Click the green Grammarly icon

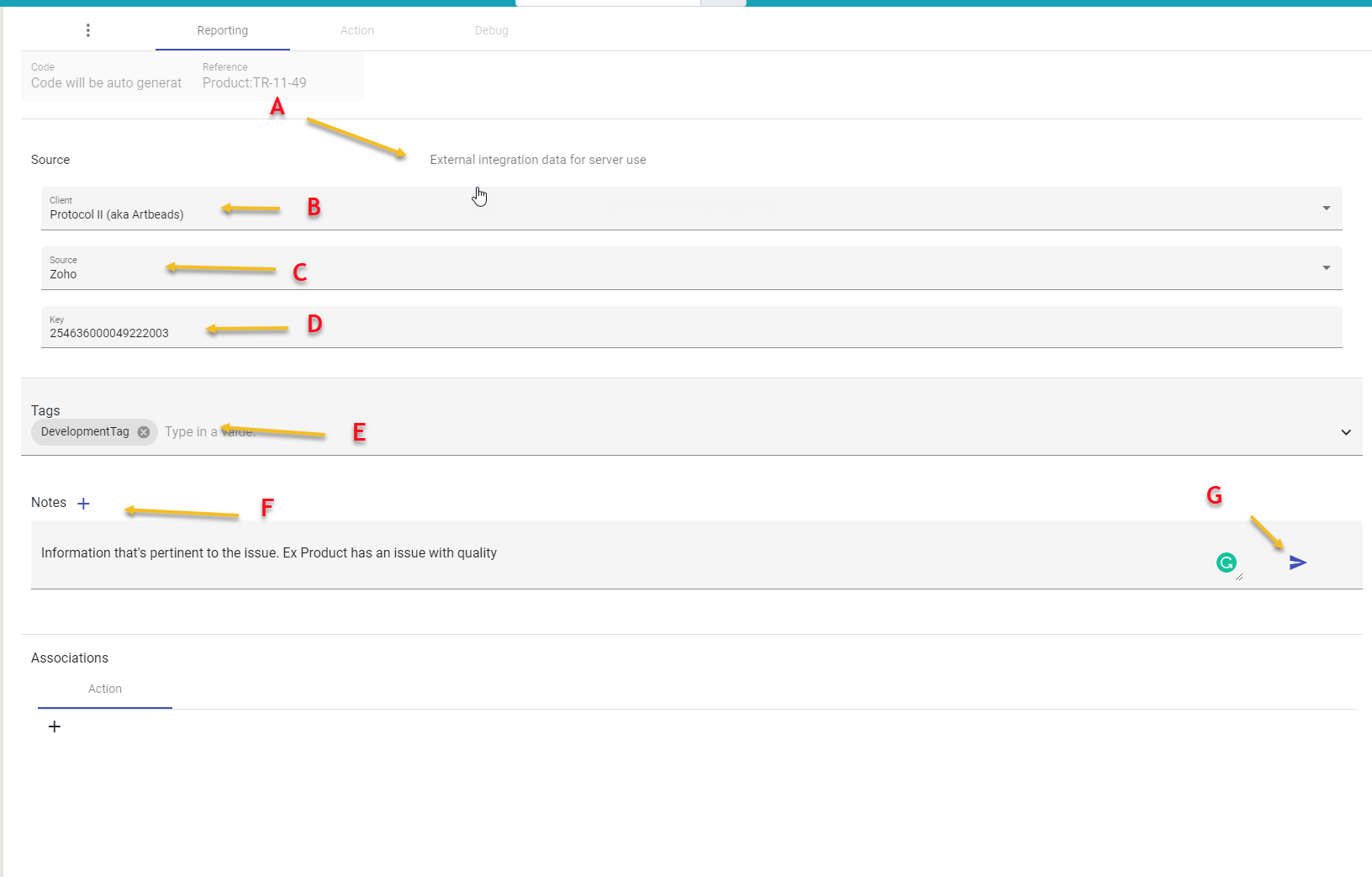point(1226,563)
